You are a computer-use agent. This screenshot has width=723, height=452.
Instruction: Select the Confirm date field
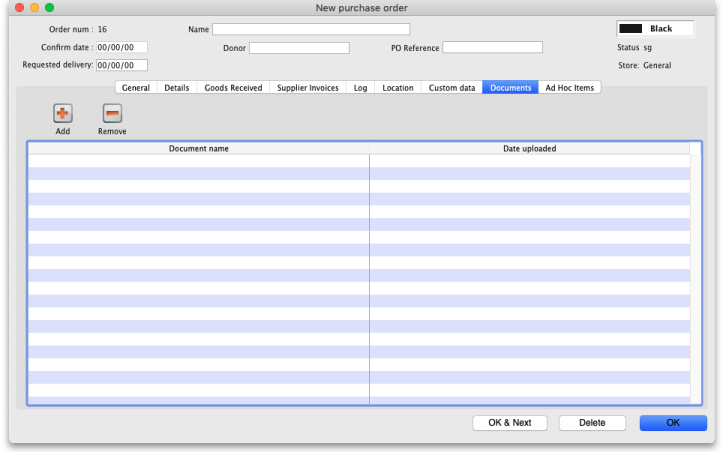click(x=121, y=47)
